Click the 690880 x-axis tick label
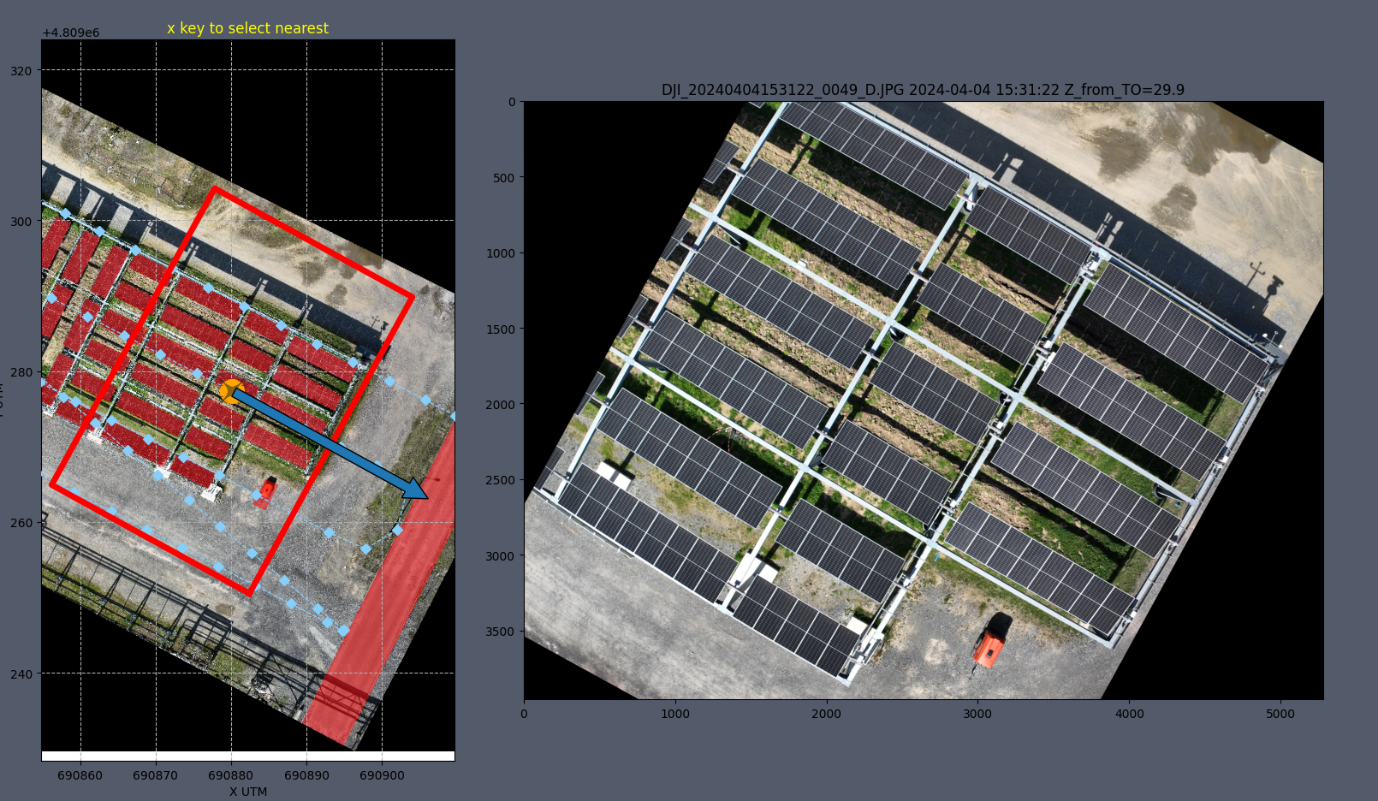Image resolution: width=1378 pixels, height=801 pixels. click(231, 774)
